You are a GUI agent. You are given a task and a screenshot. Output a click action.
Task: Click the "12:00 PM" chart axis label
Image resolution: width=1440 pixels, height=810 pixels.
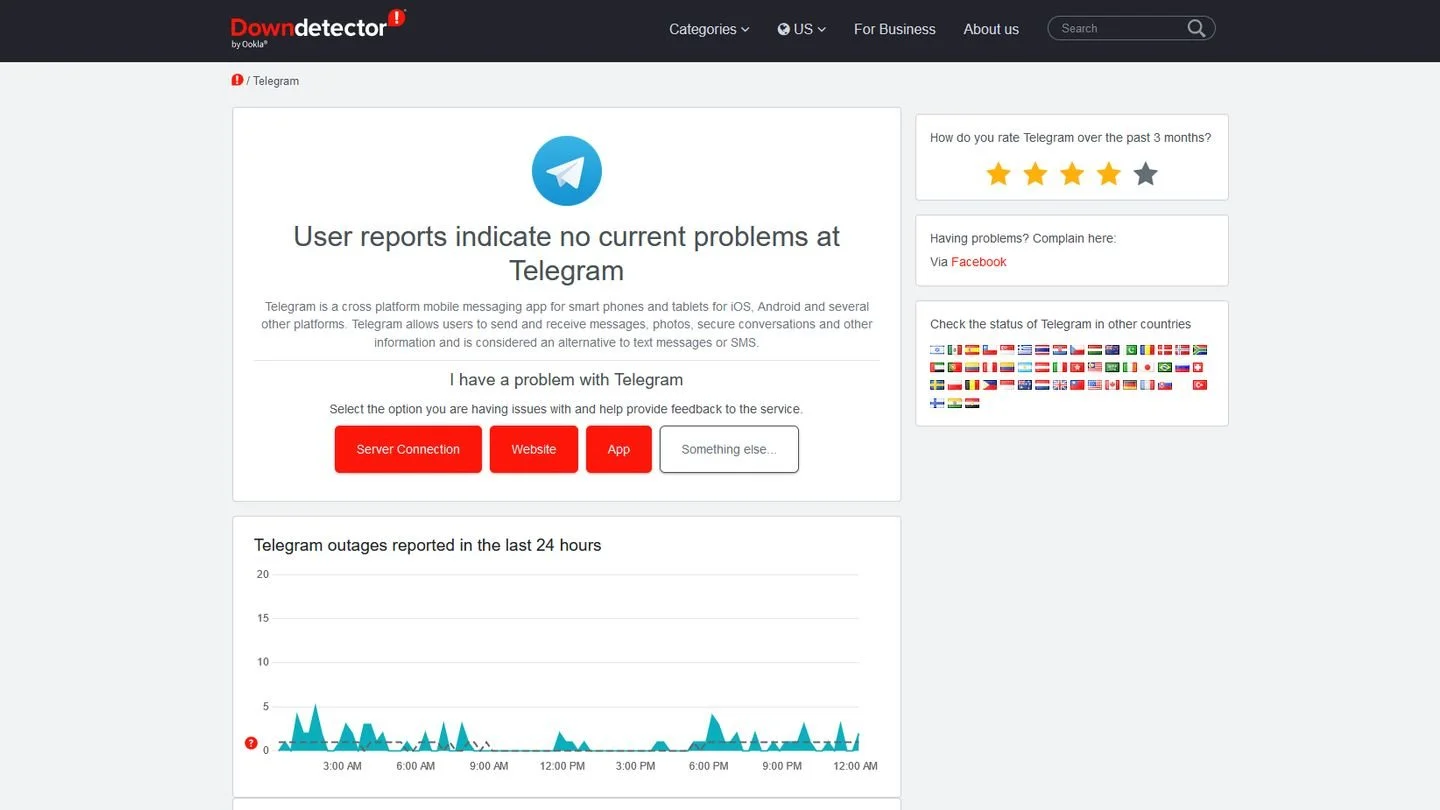(x=562, y=766)
